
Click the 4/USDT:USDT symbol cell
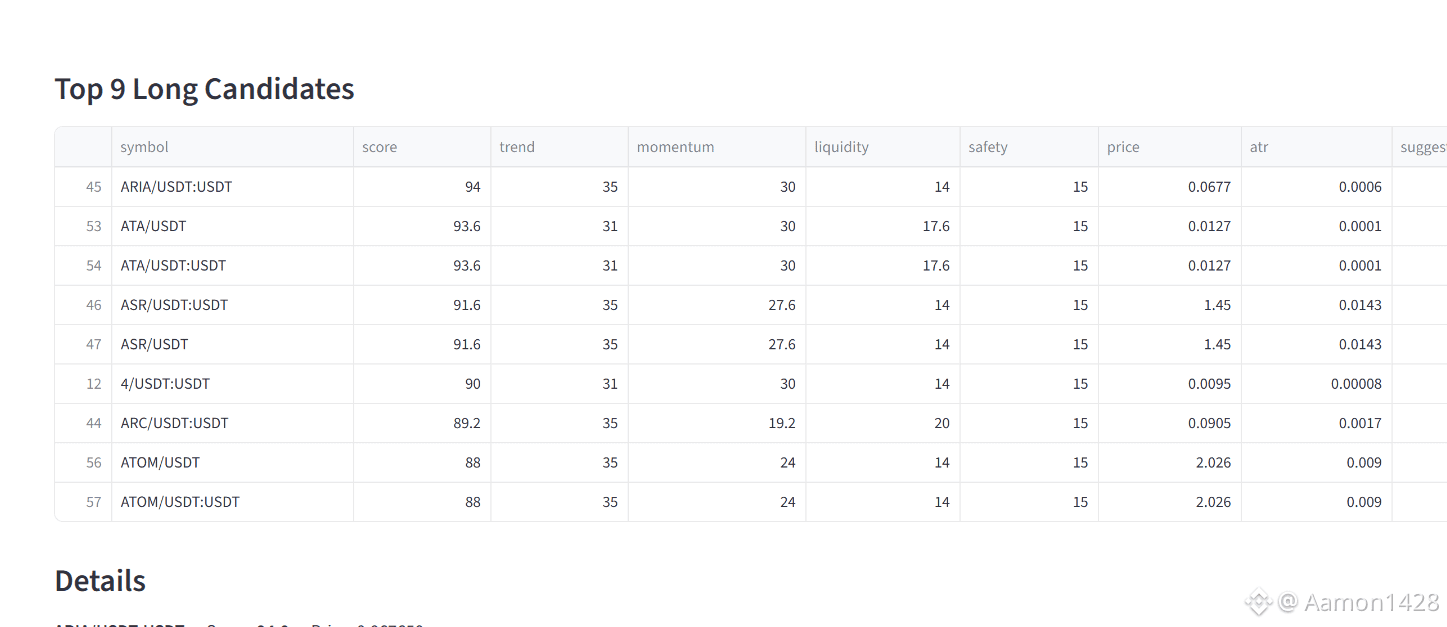[x=165, y=384]
